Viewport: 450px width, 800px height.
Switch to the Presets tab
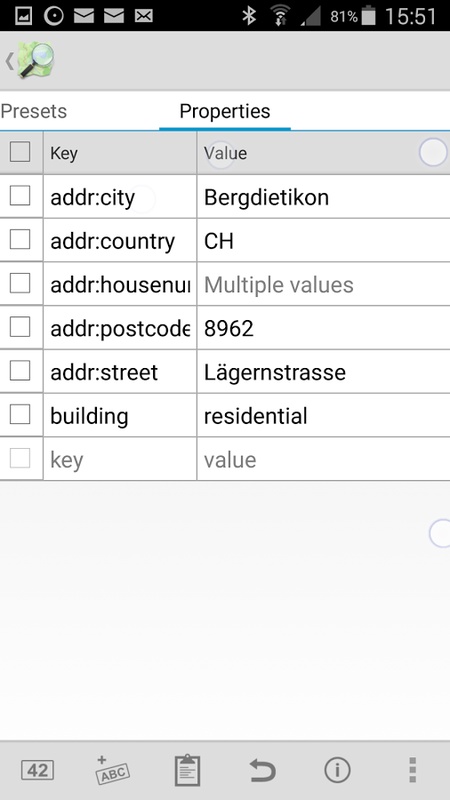point(34,111)
